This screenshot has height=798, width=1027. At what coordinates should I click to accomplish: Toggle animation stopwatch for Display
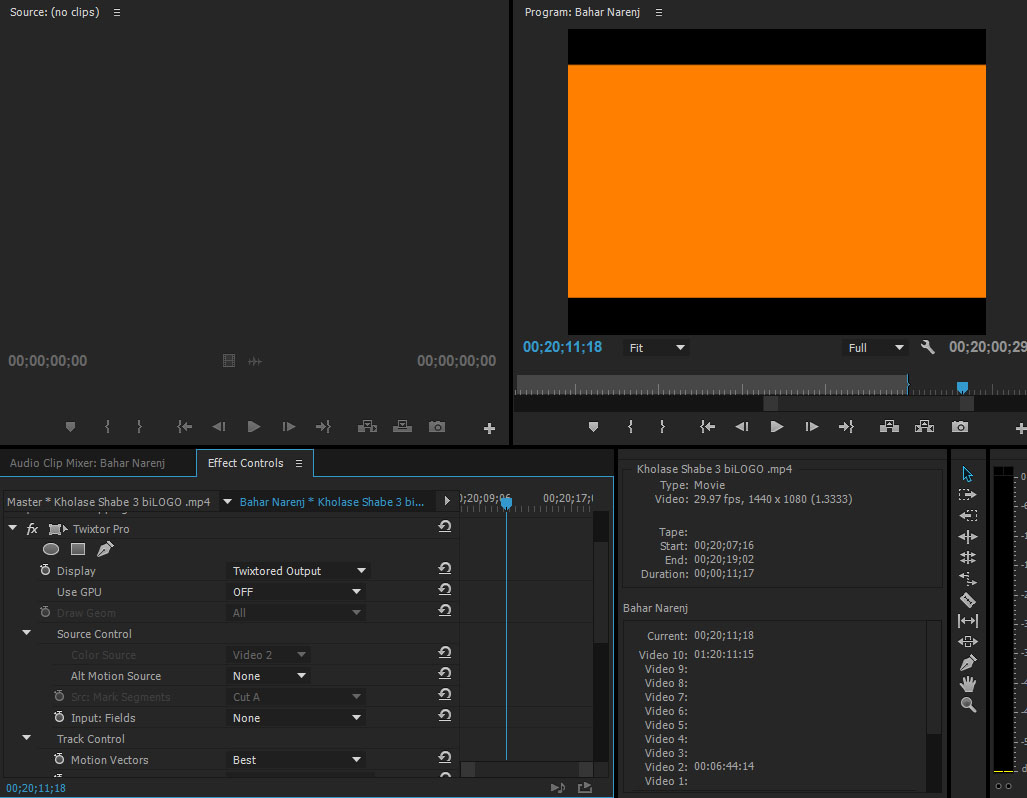[45, 570]
